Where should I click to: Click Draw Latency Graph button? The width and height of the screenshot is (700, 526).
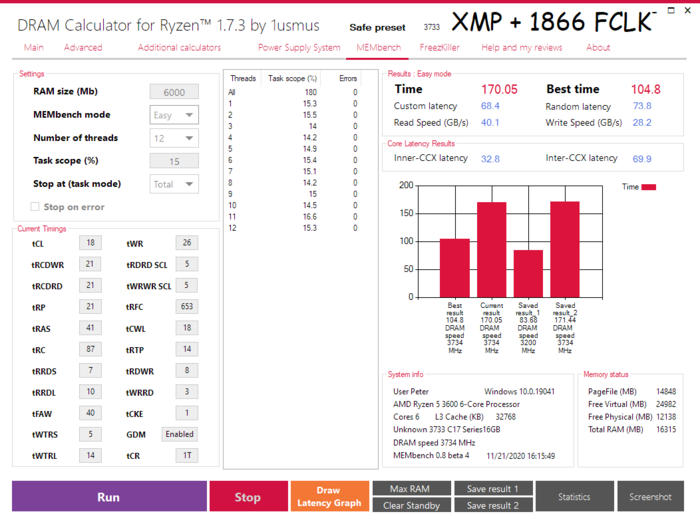(x=330, y=496)
